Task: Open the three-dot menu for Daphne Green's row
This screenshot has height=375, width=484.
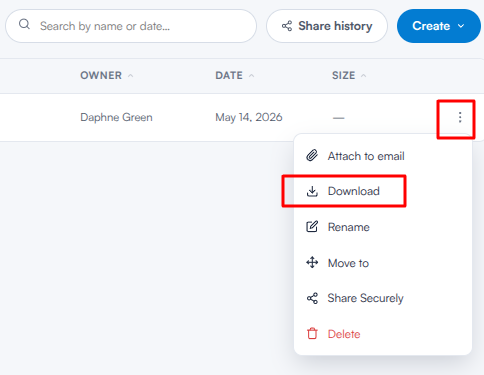Action: [x=460, y=117]
